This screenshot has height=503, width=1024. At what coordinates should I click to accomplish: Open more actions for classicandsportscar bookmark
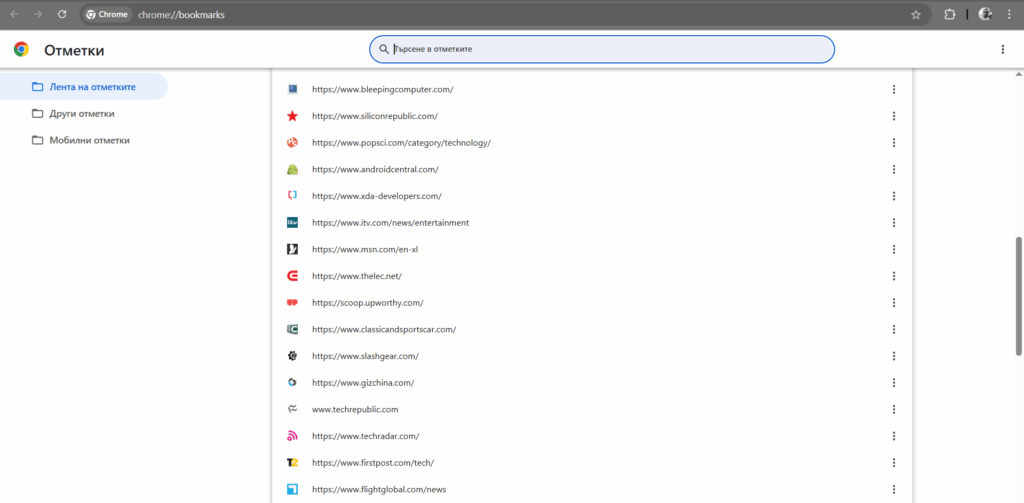(x=894, y=329)
